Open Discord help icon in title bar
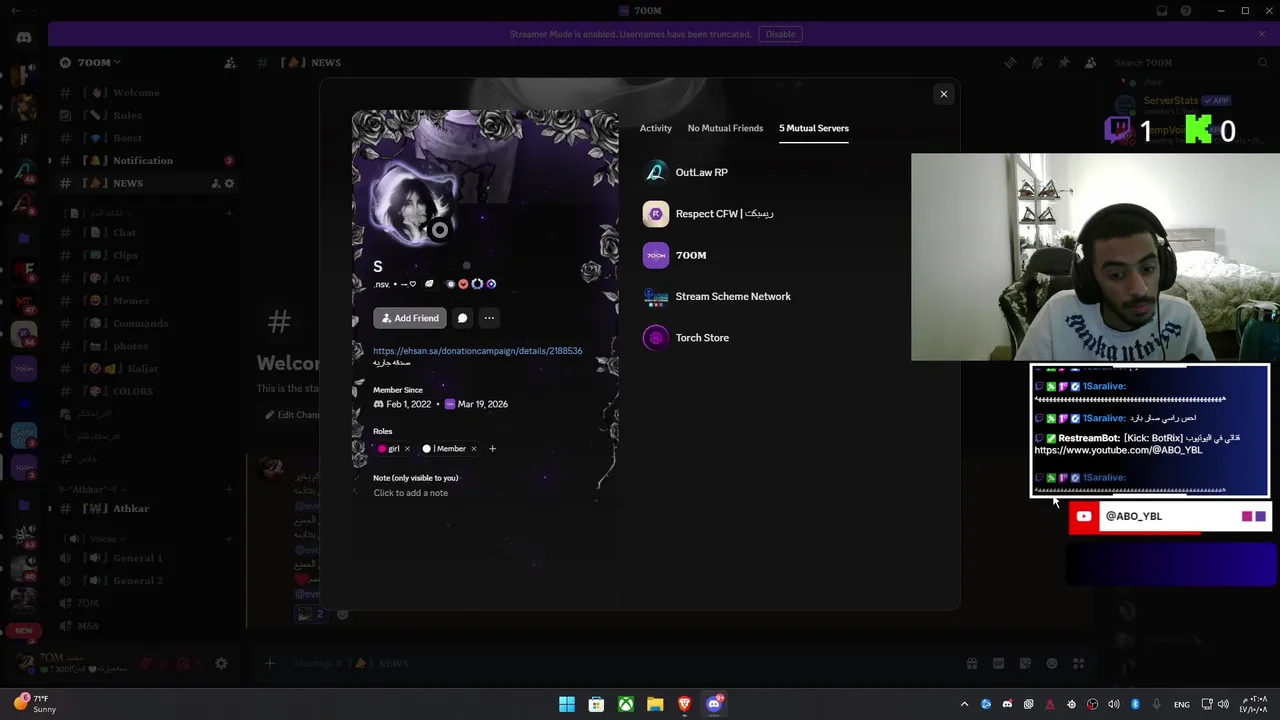 pyautogui.click(x=1186, y=11)
